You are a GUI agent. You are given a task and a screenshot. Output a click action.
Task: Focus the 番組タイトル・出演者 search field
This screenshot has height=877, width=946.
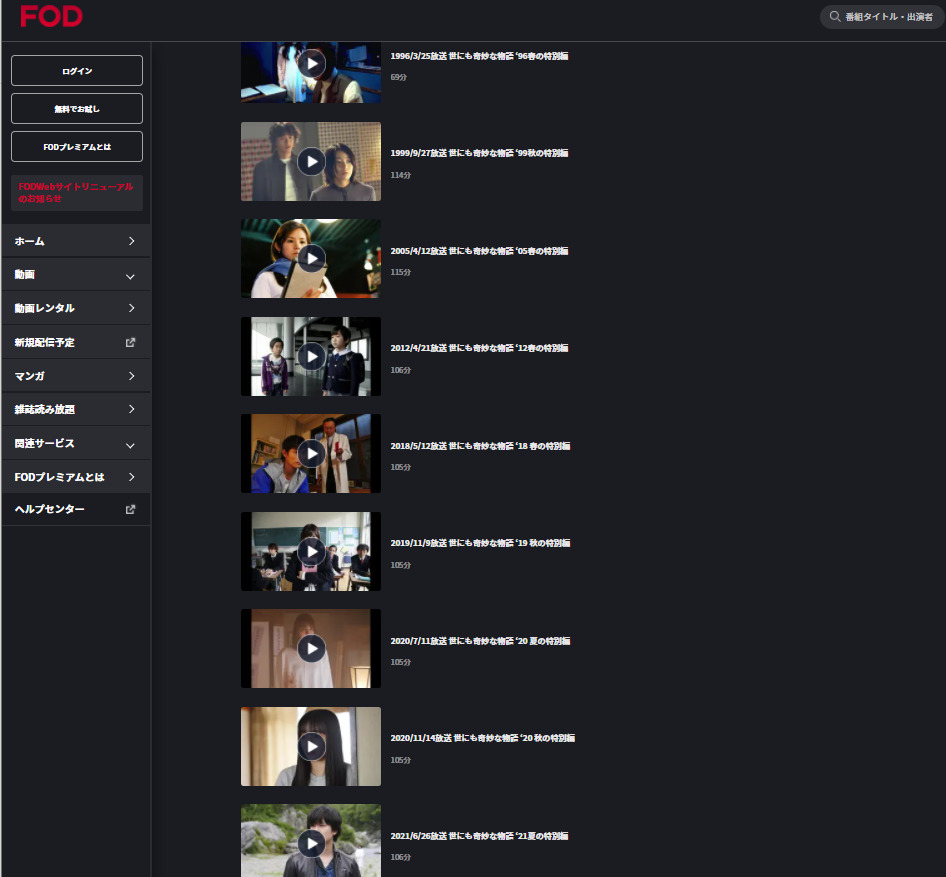tap(888, 17)
